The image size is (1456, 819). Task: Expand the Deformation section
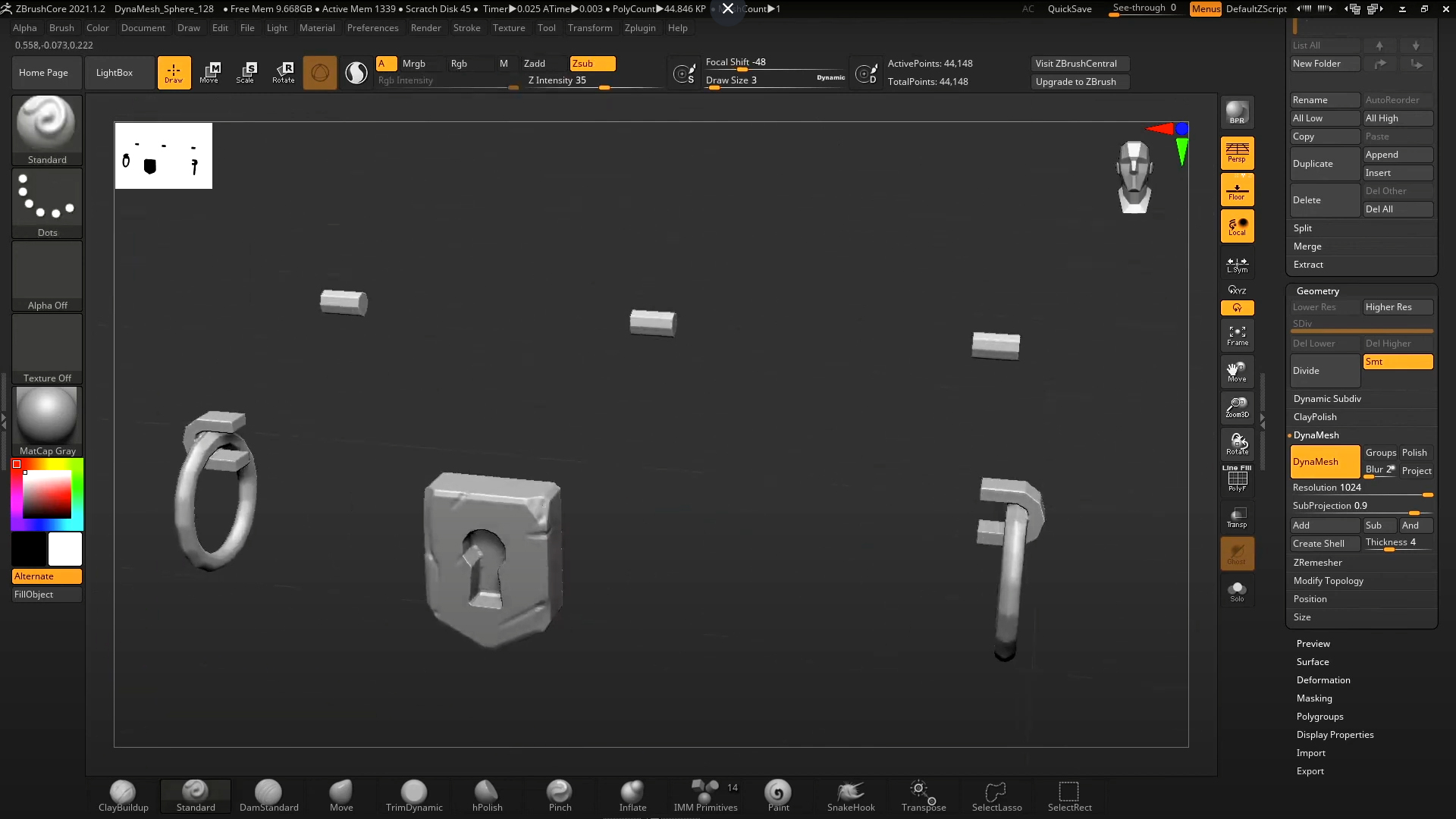pos(1323,680)
